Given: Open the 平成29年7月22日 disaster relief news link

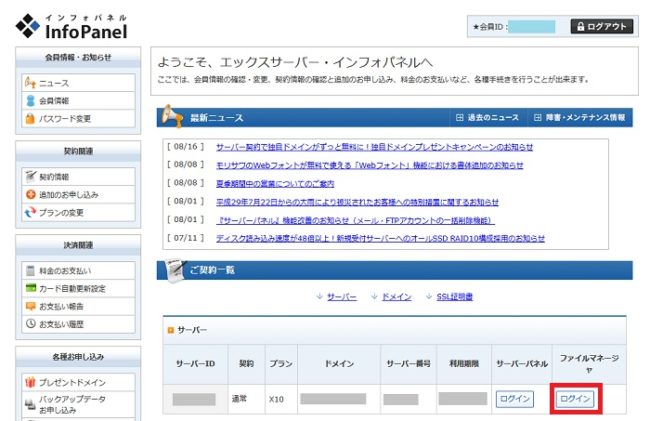Looking at the screenshot, I should pyautogui.click(x=357, y=202).
